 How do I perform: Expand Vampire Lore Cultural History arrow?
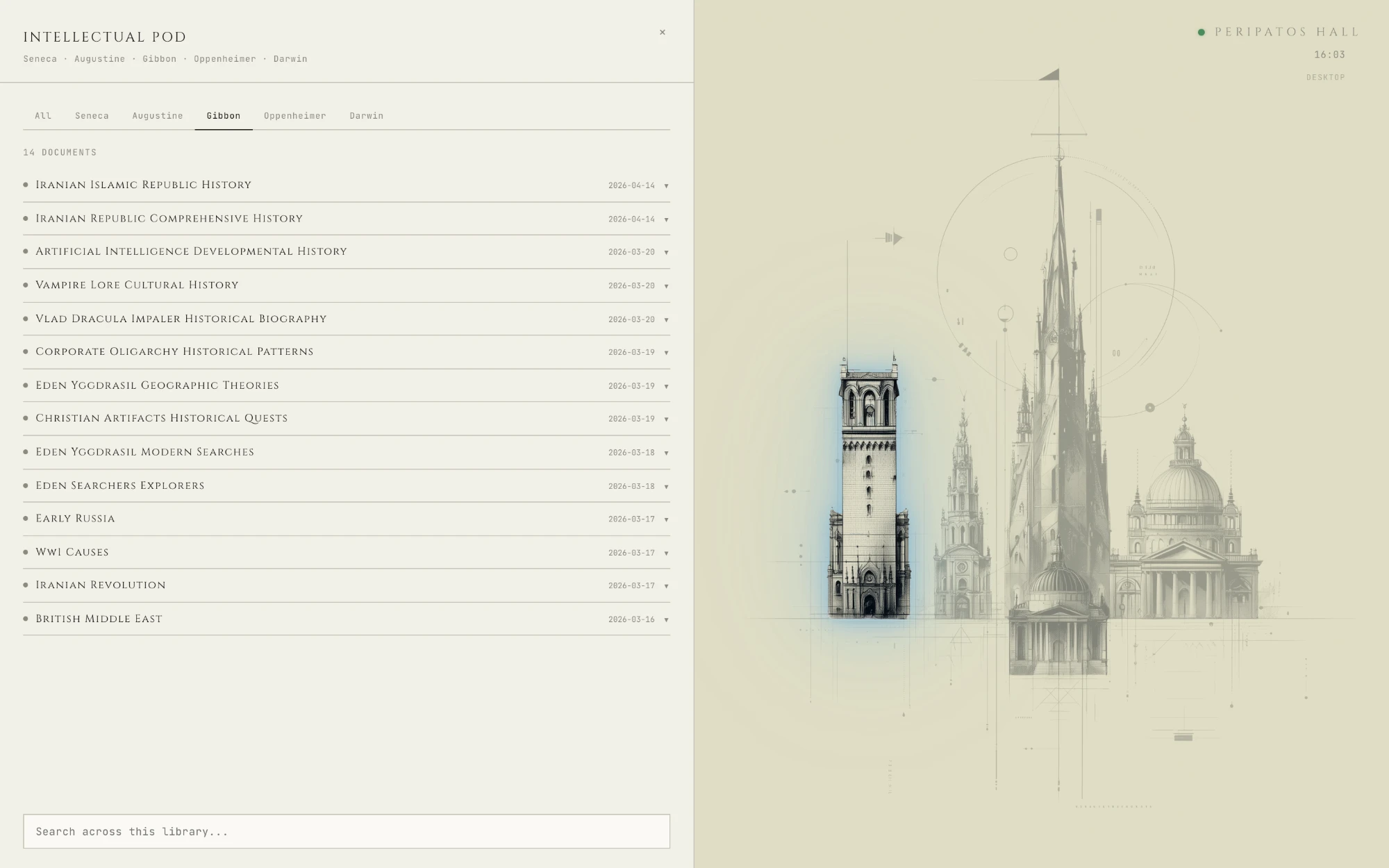coord(666,286)
